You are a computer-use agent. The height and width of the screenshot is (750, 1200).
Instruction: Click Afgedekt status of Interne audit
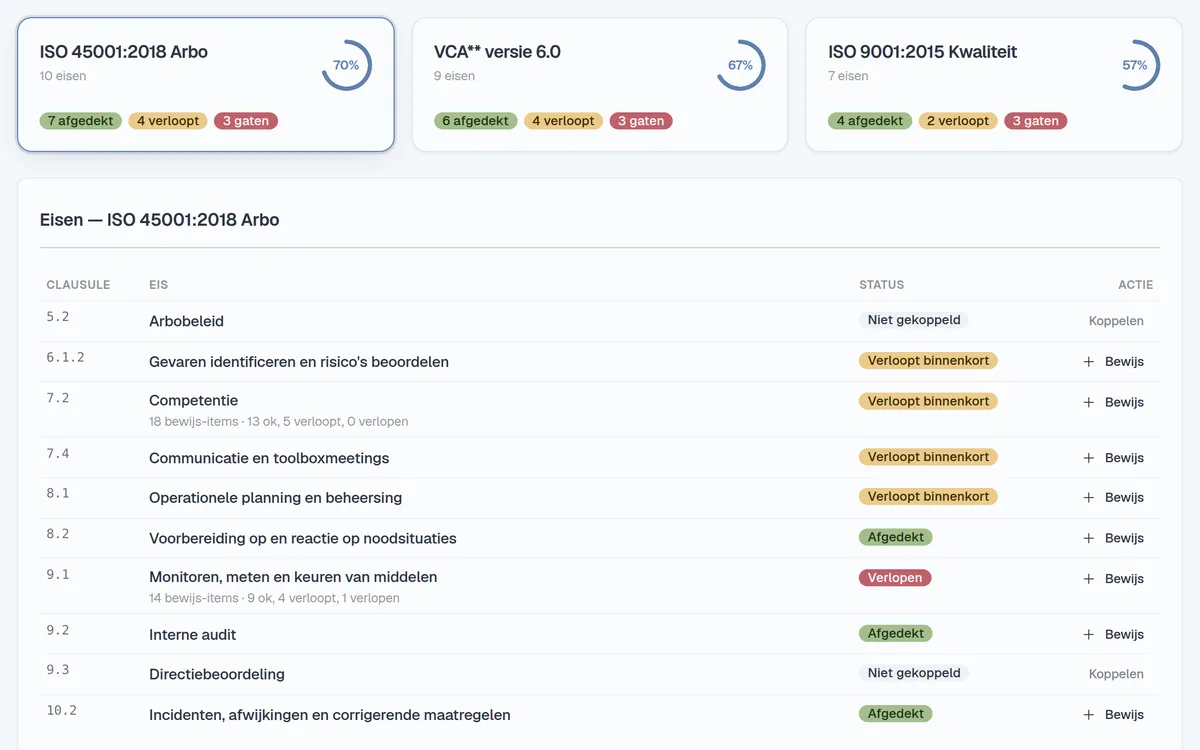coord(896,634)
